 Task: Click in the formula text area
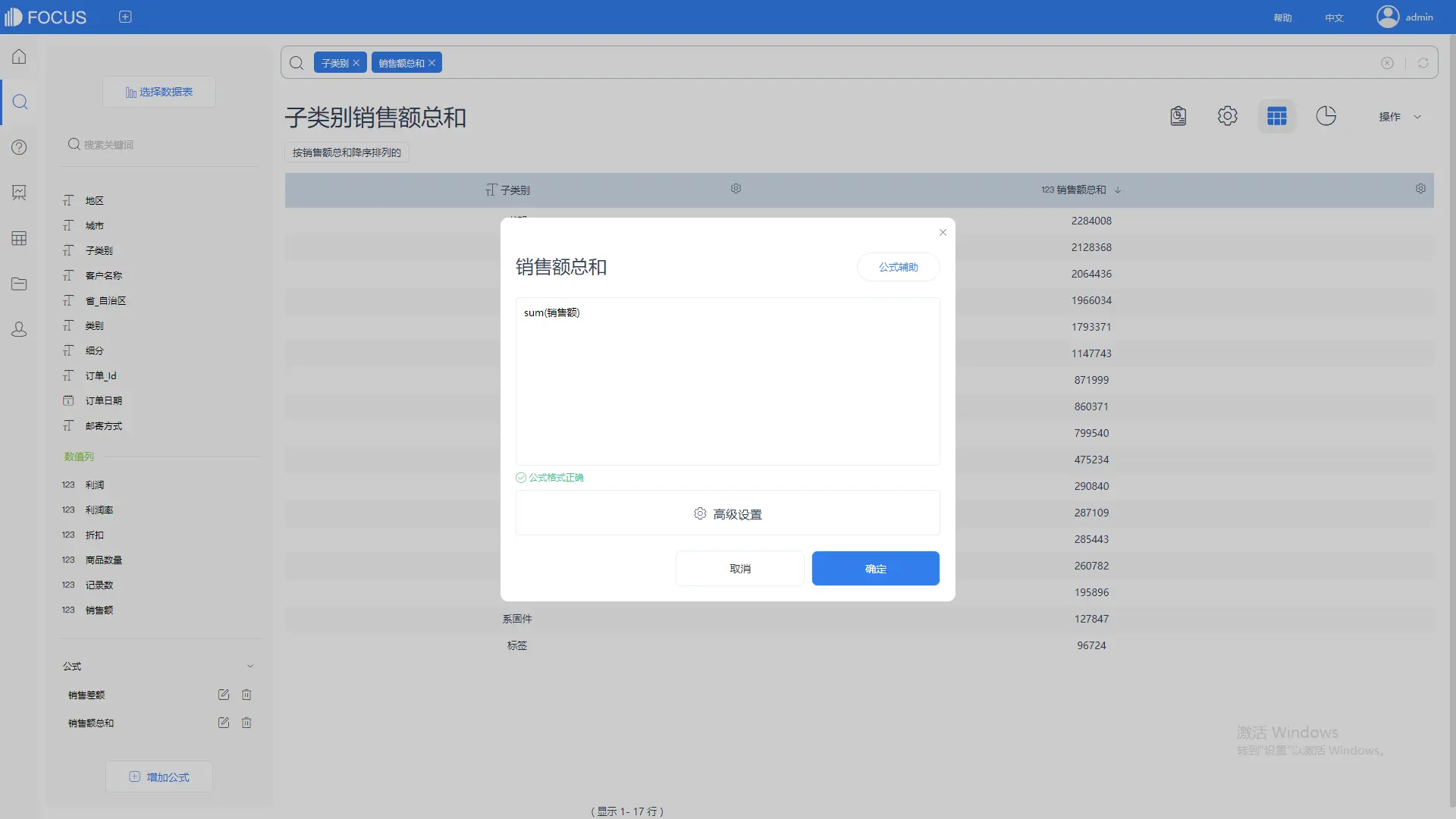727,381
